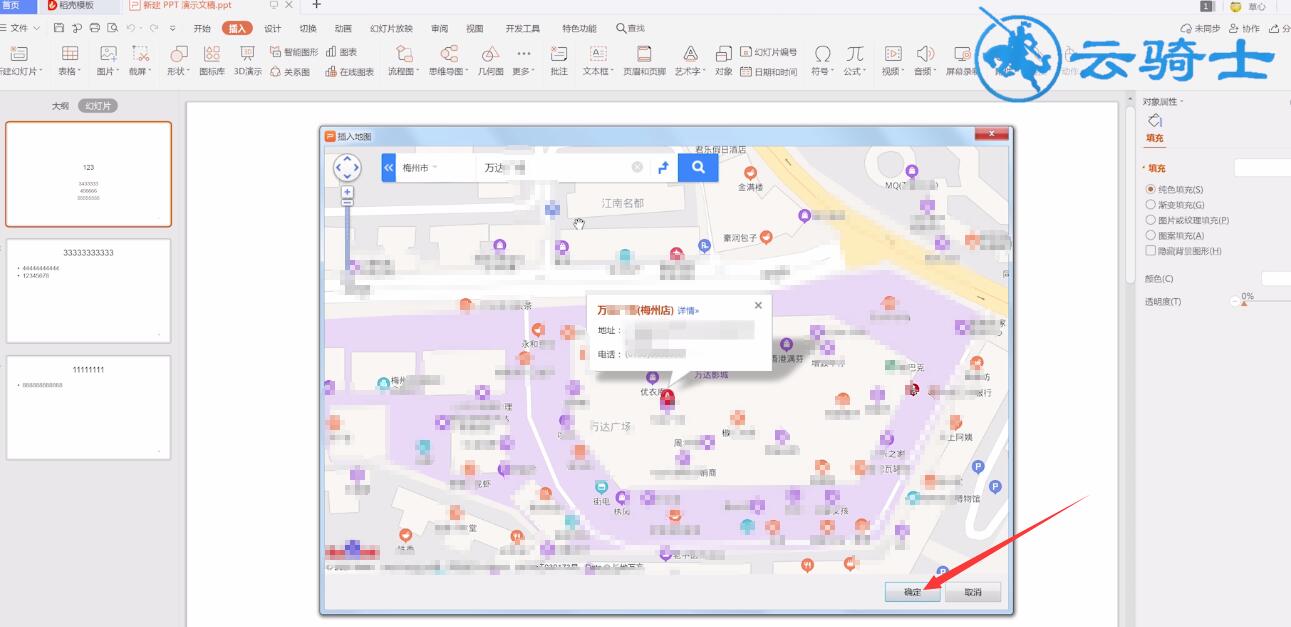
Task: Clear the map search text
Action: pyautogui.click(x=637, y=167)
